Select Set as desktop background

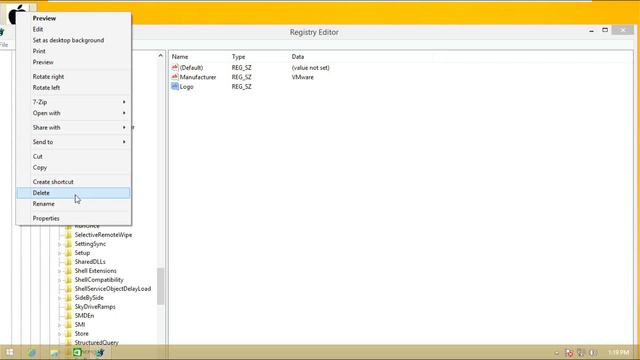coord(73,40)
